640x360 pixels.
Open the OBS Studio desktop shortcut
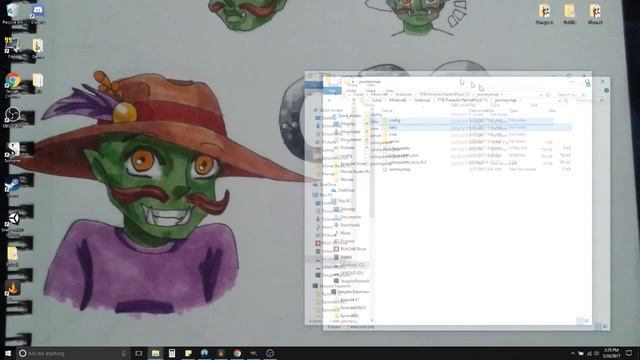pyautogui.click(x=13, y=116)
